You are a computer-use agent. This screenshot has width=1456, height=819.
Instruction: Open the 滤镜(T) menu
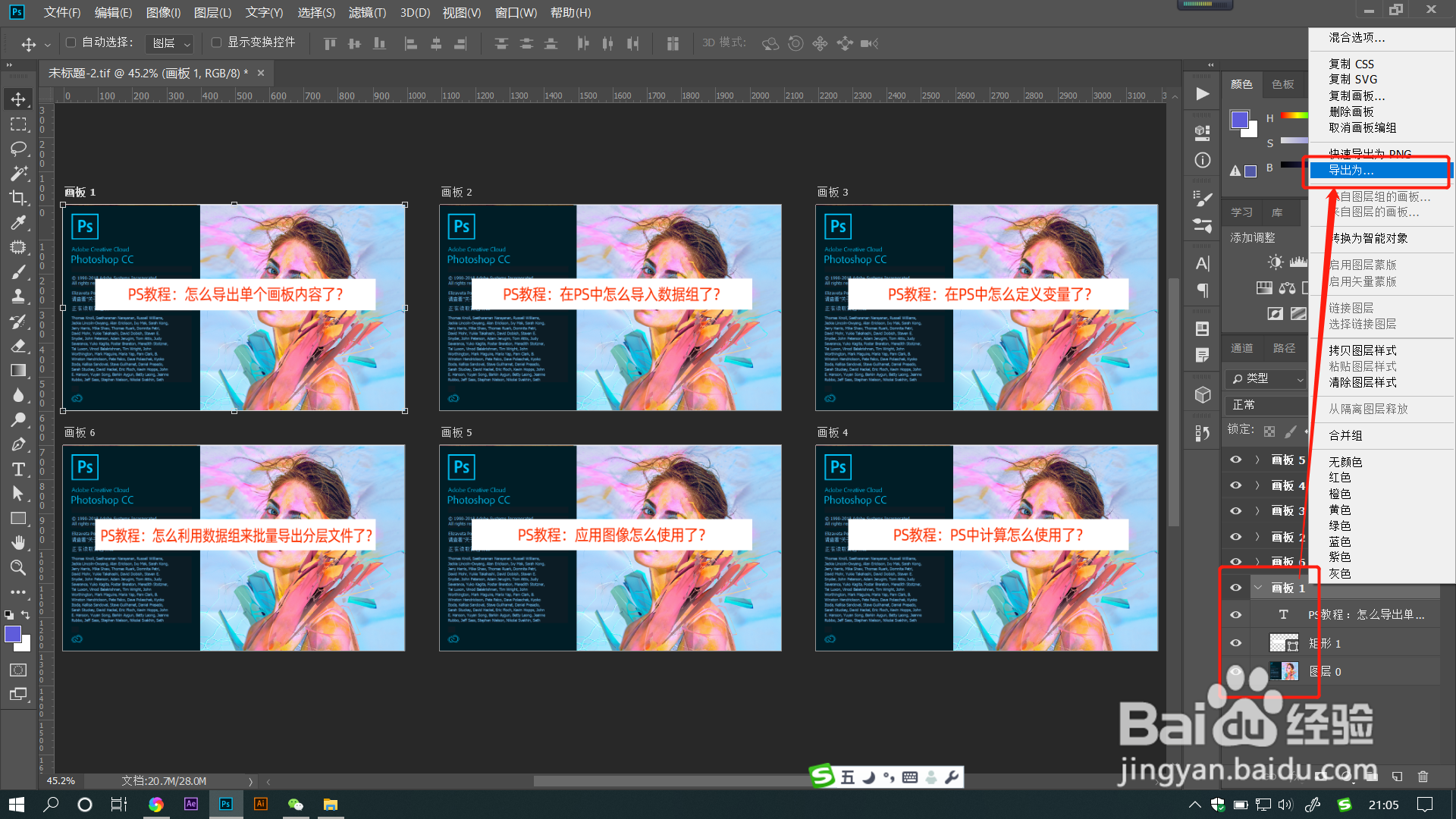pos(367,12)
